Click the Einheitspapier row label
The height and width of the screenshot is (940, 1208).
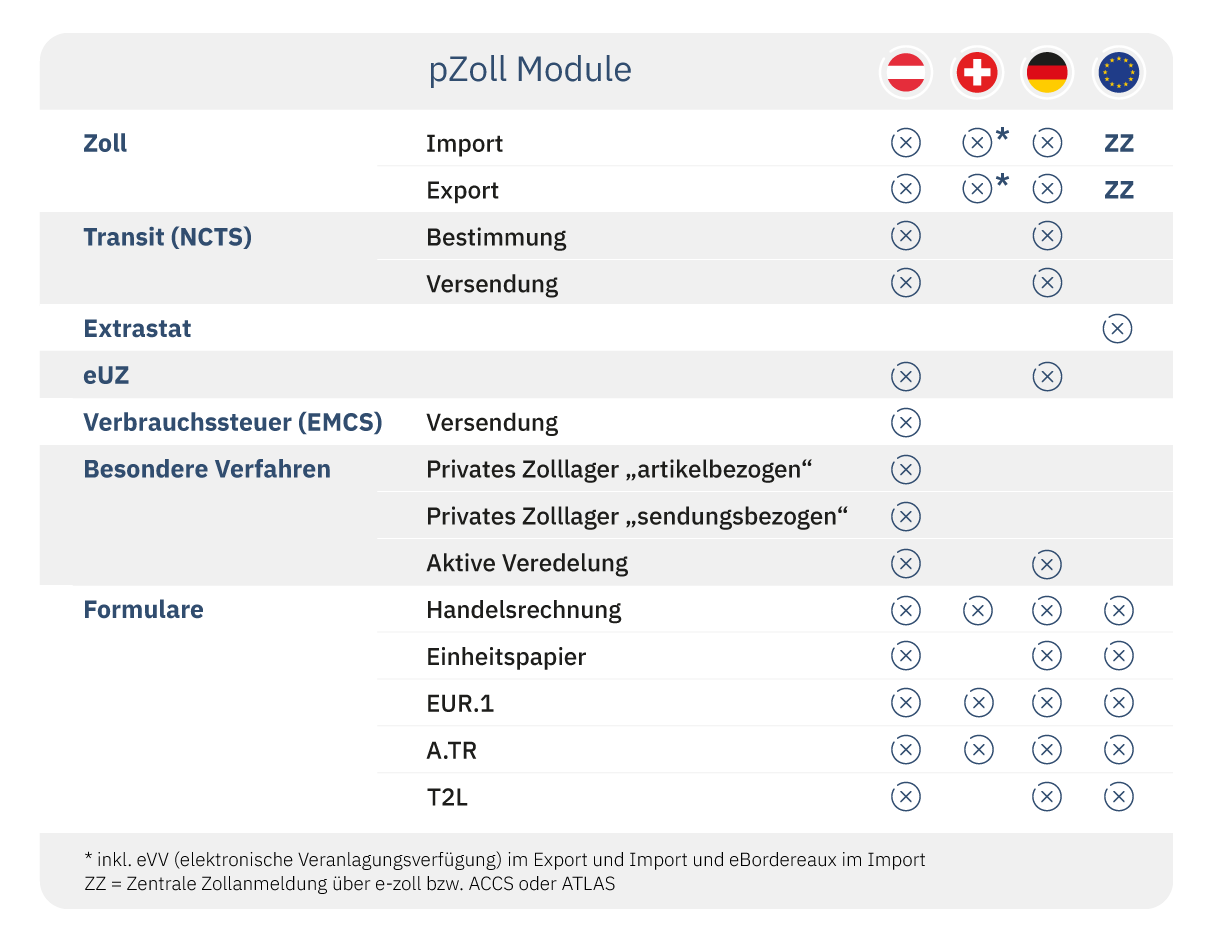[x=506, y=657]
